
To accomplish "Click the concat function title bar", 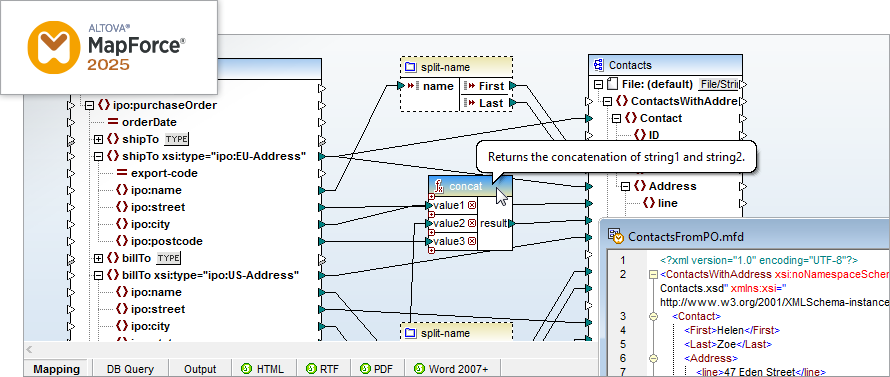I will [x=471, y=186].
